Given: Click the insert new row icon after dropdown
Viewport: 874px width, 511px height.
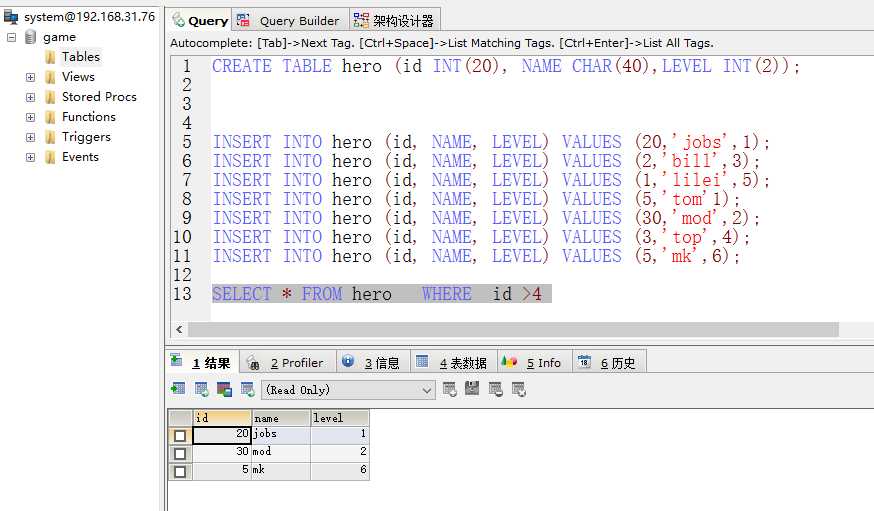Looking at the screenshot, I should [449, 389].
